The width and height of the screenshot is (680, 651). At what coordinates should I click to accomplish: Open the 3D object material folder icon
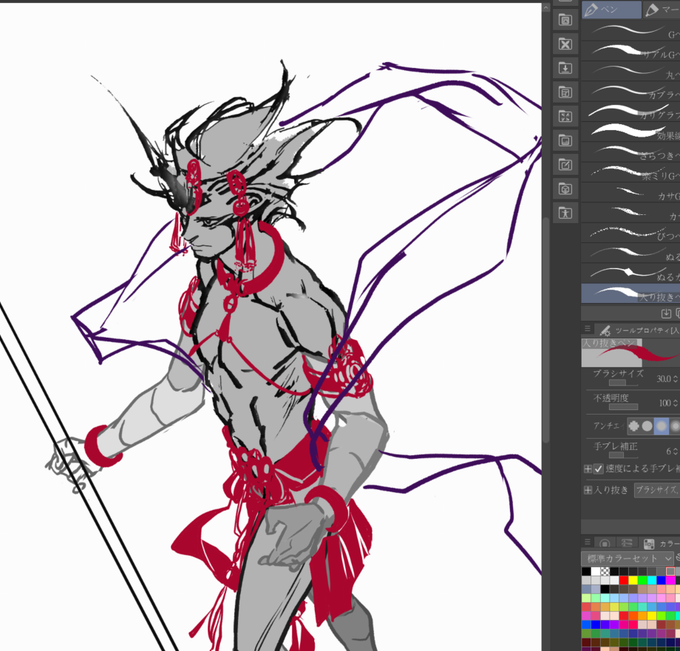[565, 189]
